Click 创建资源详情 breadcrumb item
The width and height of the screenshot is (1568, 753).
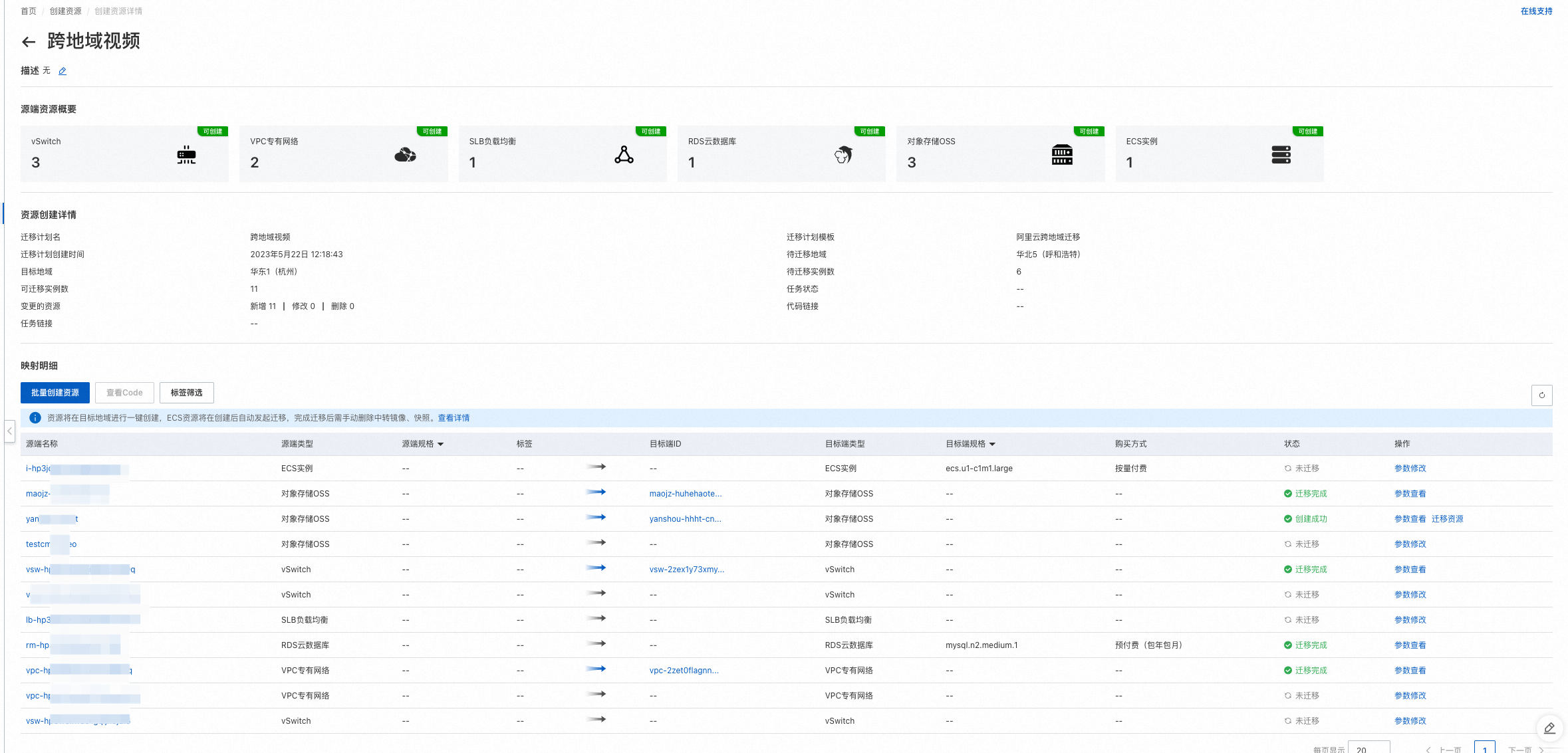pos(118,11)
